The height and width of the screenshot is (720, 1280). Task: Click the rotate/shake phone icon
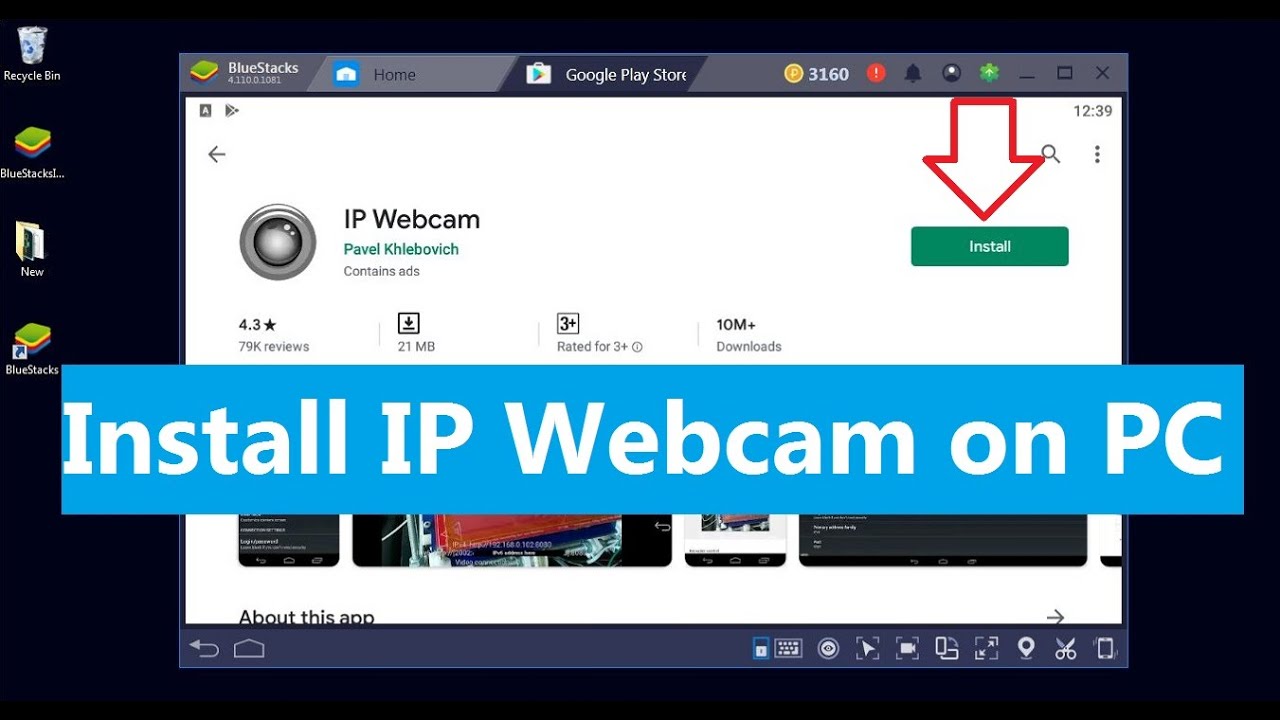[x=1105, y=649]
